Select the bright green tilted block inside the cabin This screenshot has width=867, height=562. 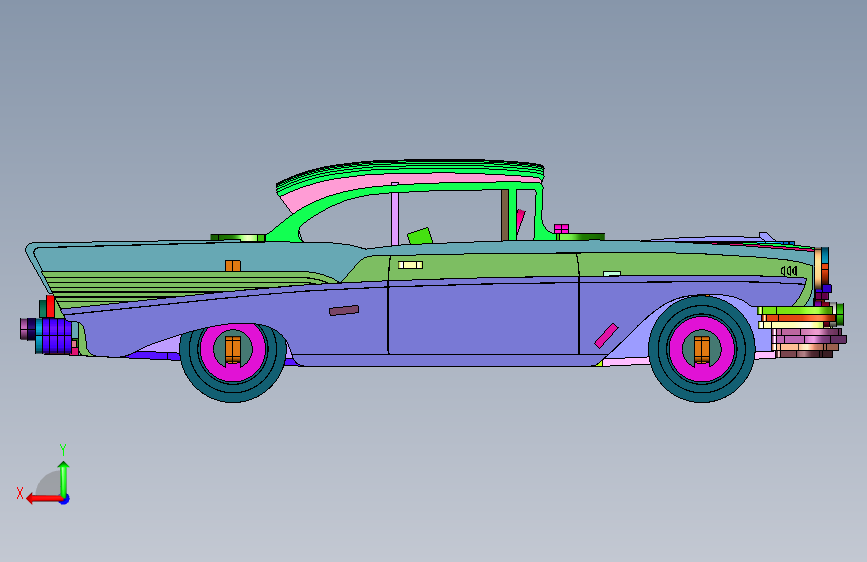[x=420, y=236]
